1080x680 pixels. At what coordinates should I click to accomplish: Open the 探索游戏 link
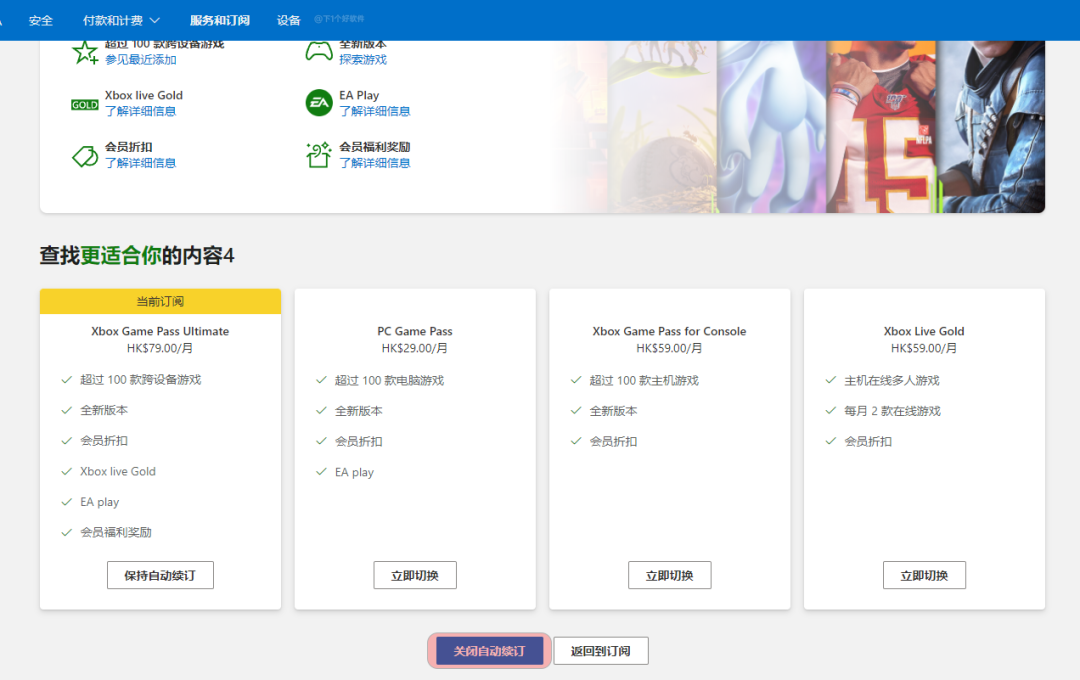tap(363, 60)
